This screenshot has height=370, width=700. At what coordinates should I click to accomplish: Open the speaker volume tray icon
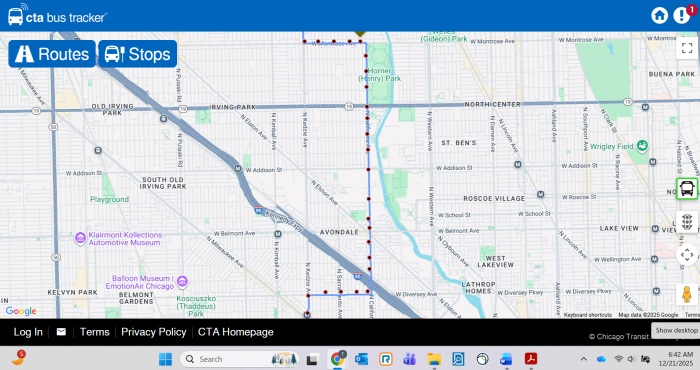click(x=631, y=359)
